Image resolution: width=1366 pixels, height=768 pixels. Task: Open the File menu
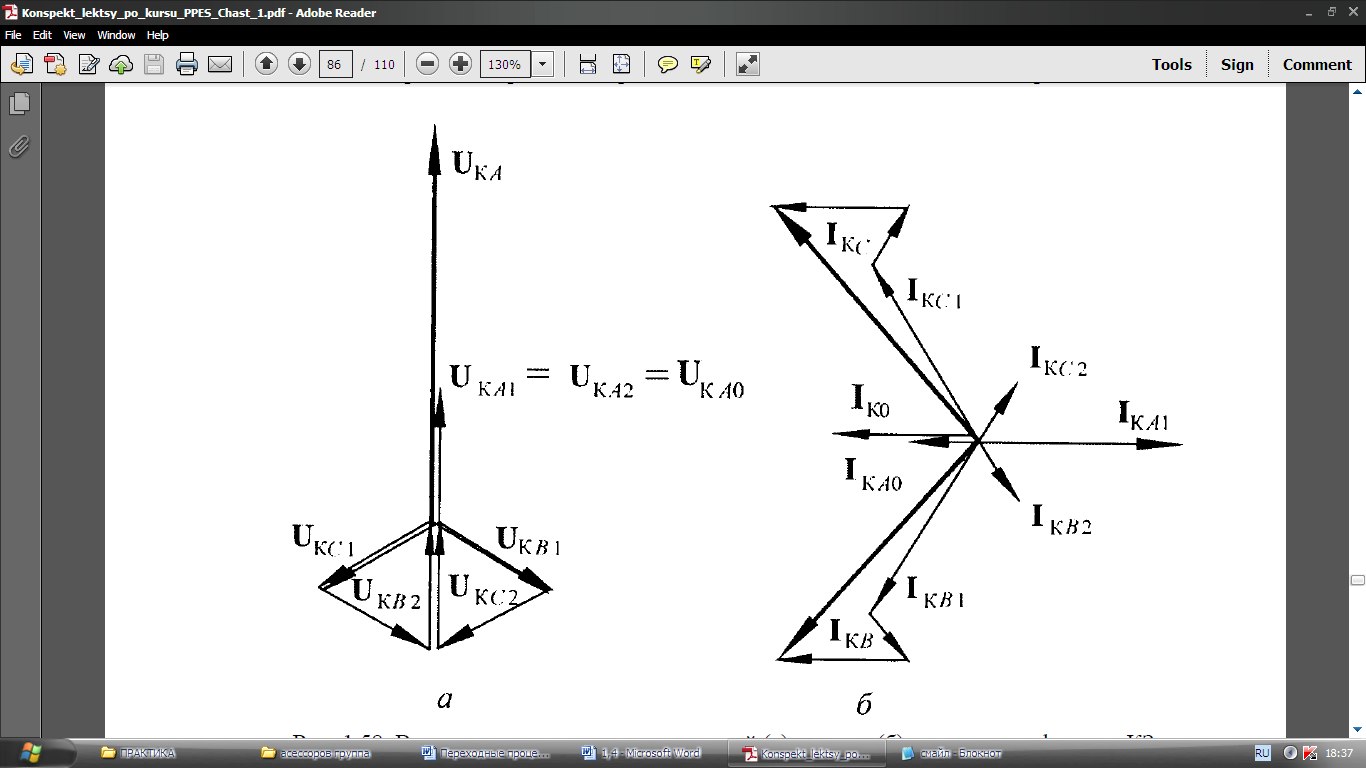coord(14,35)
